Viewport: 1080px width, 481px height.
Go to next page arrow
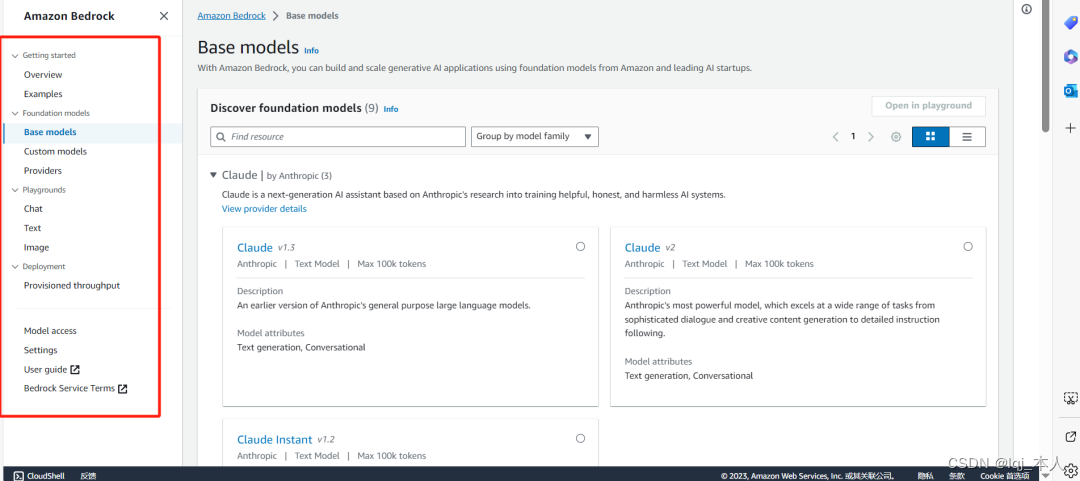[871, 136]
